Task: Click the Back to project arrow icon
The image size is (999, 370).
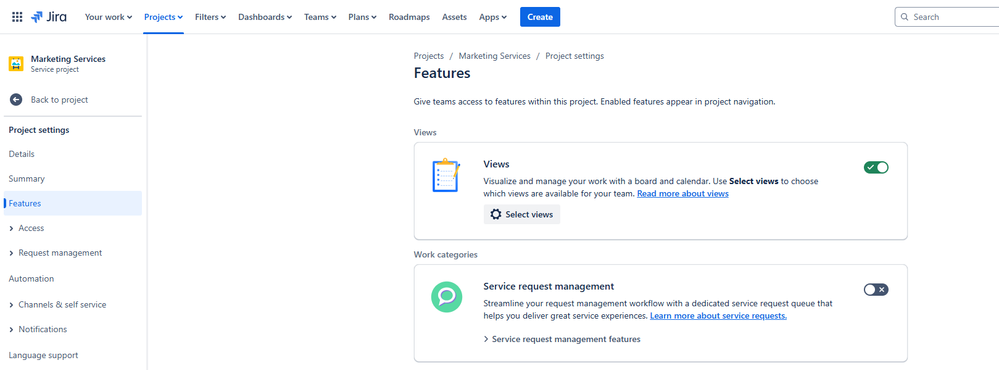Action: point(16,99)
